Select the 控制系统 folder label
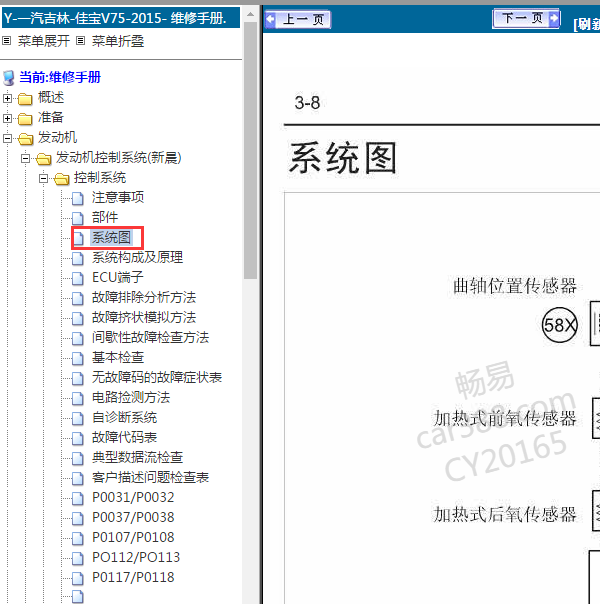 tap(100, 178)
